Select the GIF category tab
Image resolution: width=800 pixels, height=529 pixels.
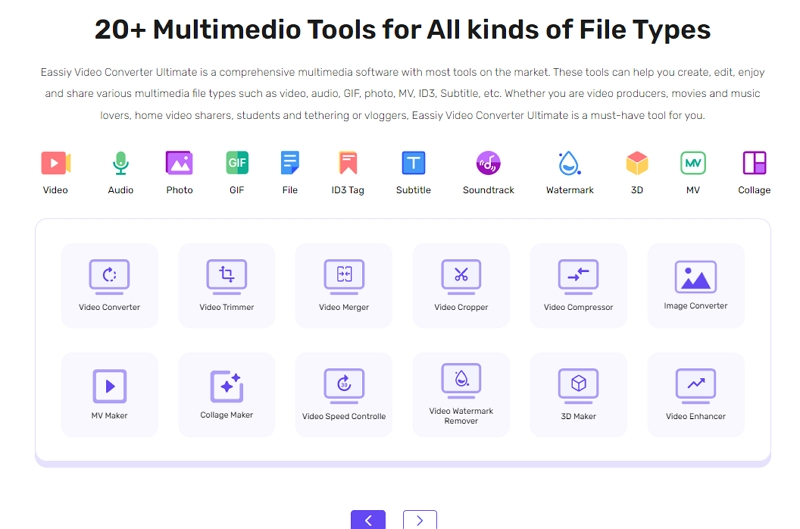(237, 172)
